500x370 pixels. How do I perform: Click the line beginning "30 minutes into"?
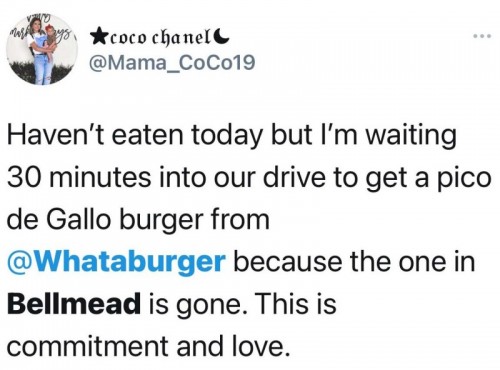249,178
